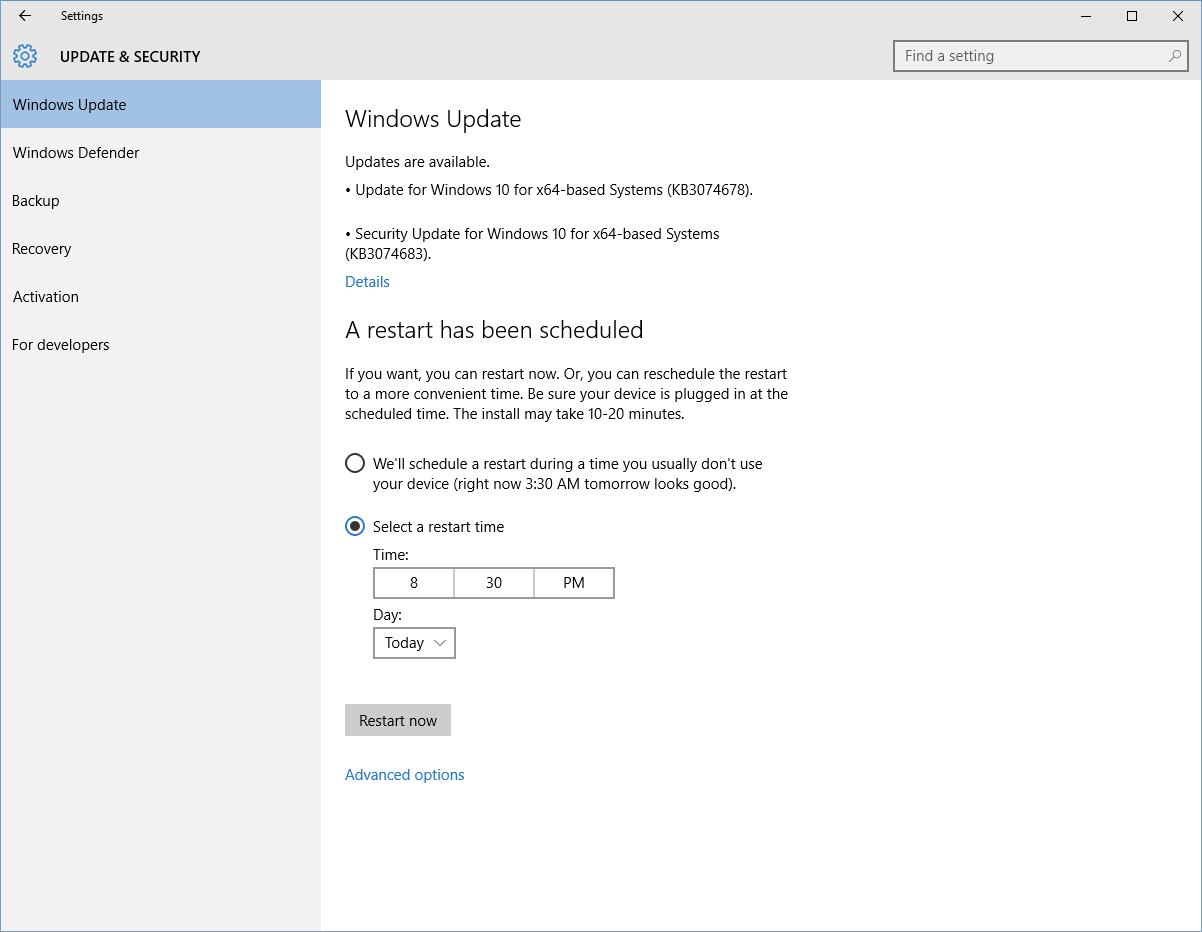Focus the Find a setting search box
The height and width of the screenshot is (932, 1202).
coord(1040,56)
